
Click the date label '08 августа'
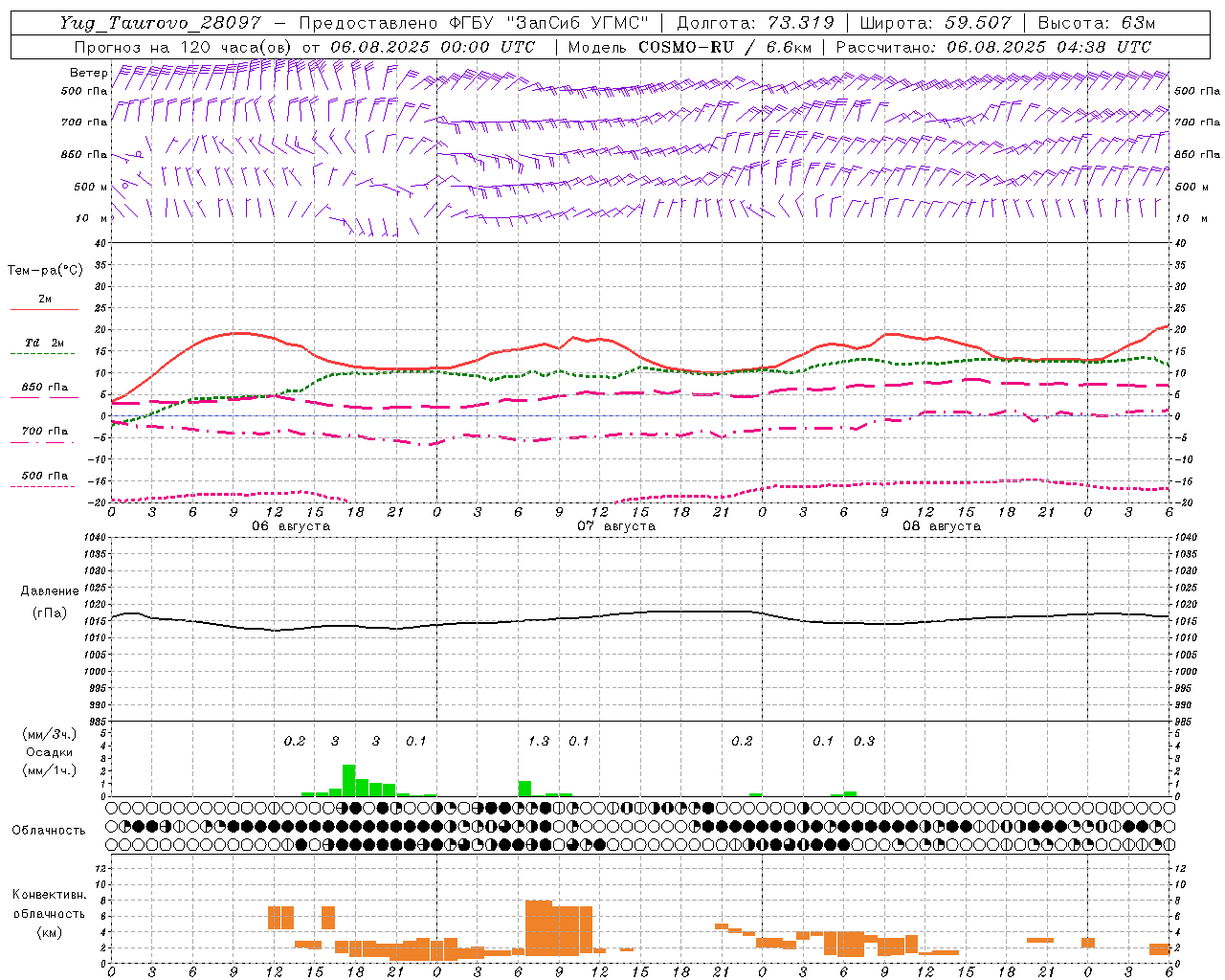[942, 526]
